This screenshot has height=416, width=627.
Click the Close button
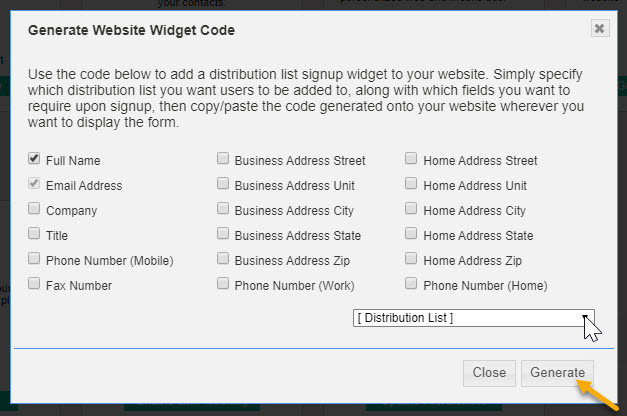489,373
